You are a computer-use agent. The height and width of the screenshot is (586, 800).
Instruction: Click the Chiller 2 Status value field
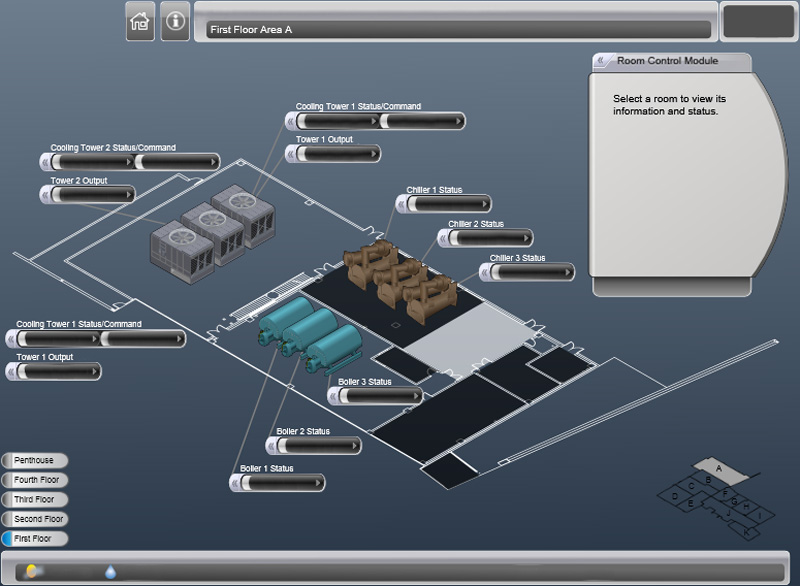[x=490, y=238]
